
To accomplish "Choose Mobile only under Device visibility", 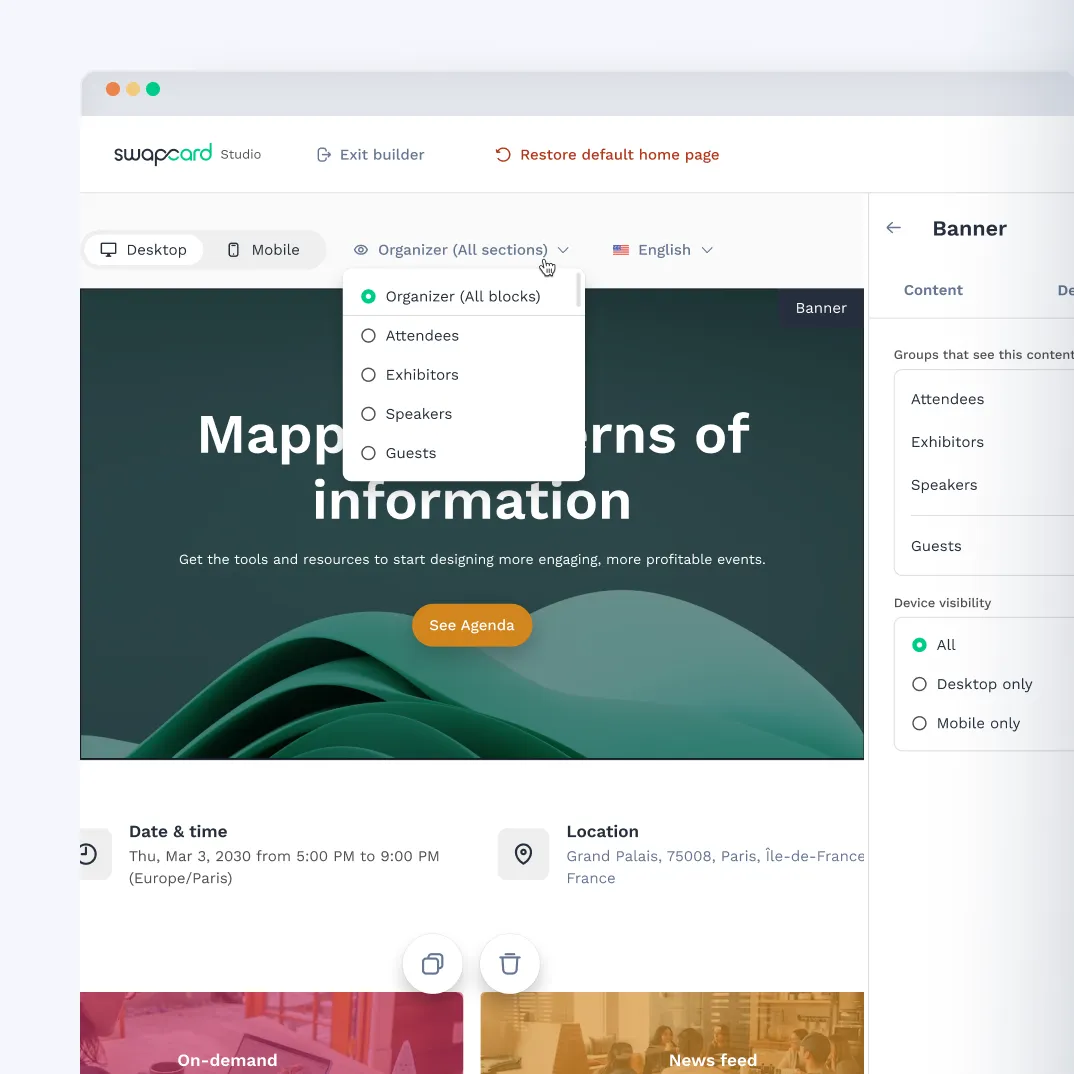I will 919,723.
